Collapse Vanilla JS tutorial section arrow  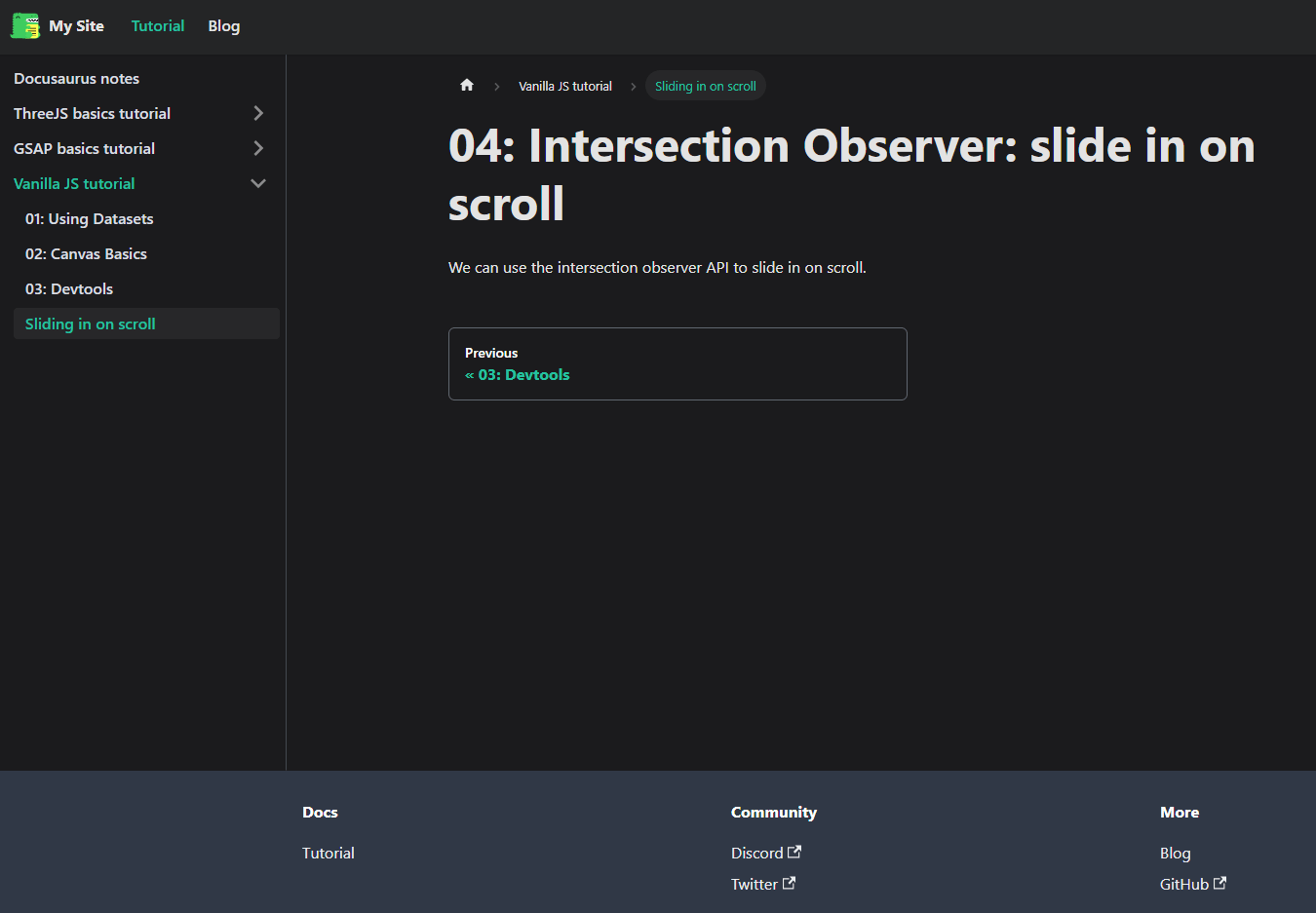pyautogui.click(x=258, y=183)
